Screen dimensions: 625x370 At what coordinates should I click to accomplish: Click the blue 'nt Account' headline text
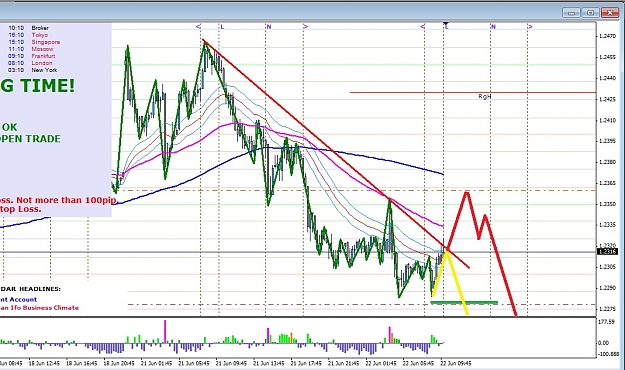[x=18, y=299]
